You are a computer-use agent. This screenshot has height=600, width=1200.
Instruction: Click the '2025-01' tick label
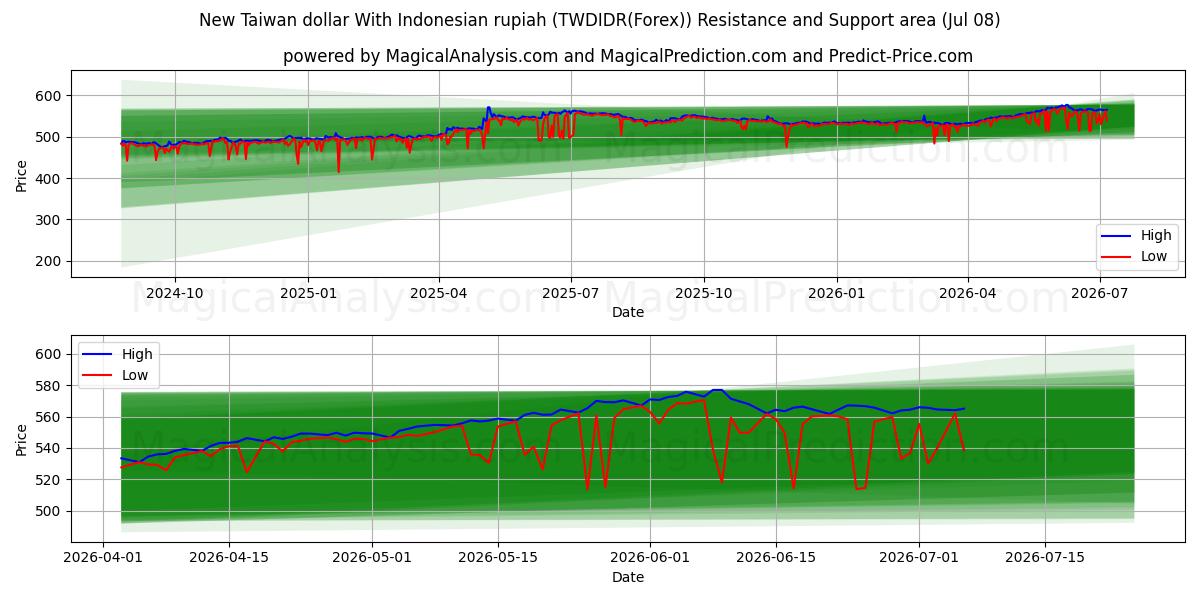click(x=307, y=293)
